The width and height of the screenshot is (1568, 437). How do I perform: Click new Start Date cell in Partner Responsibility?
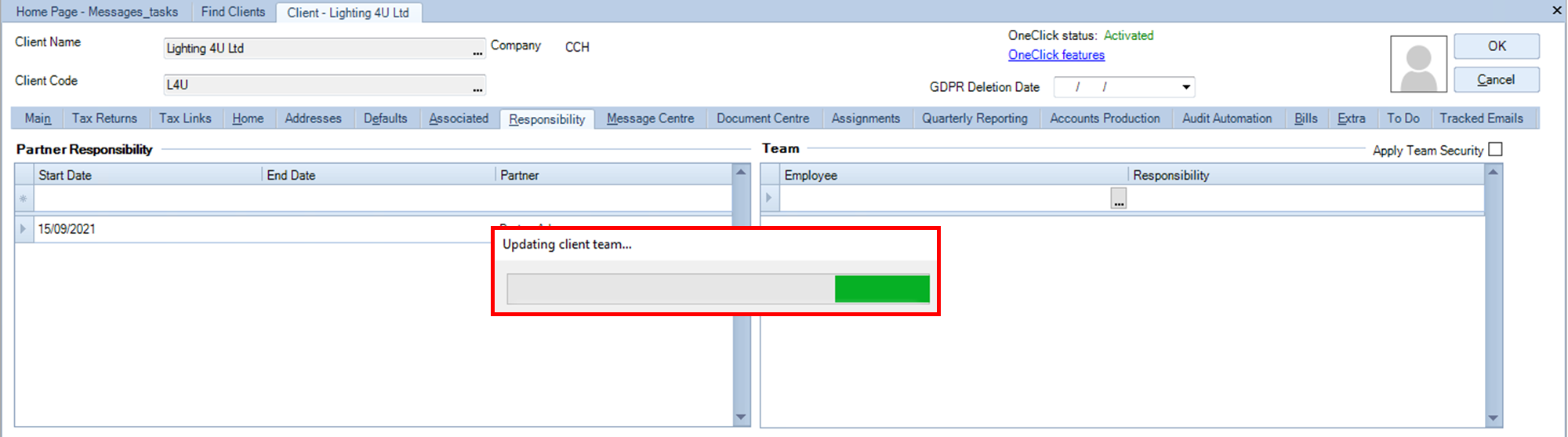148,198
